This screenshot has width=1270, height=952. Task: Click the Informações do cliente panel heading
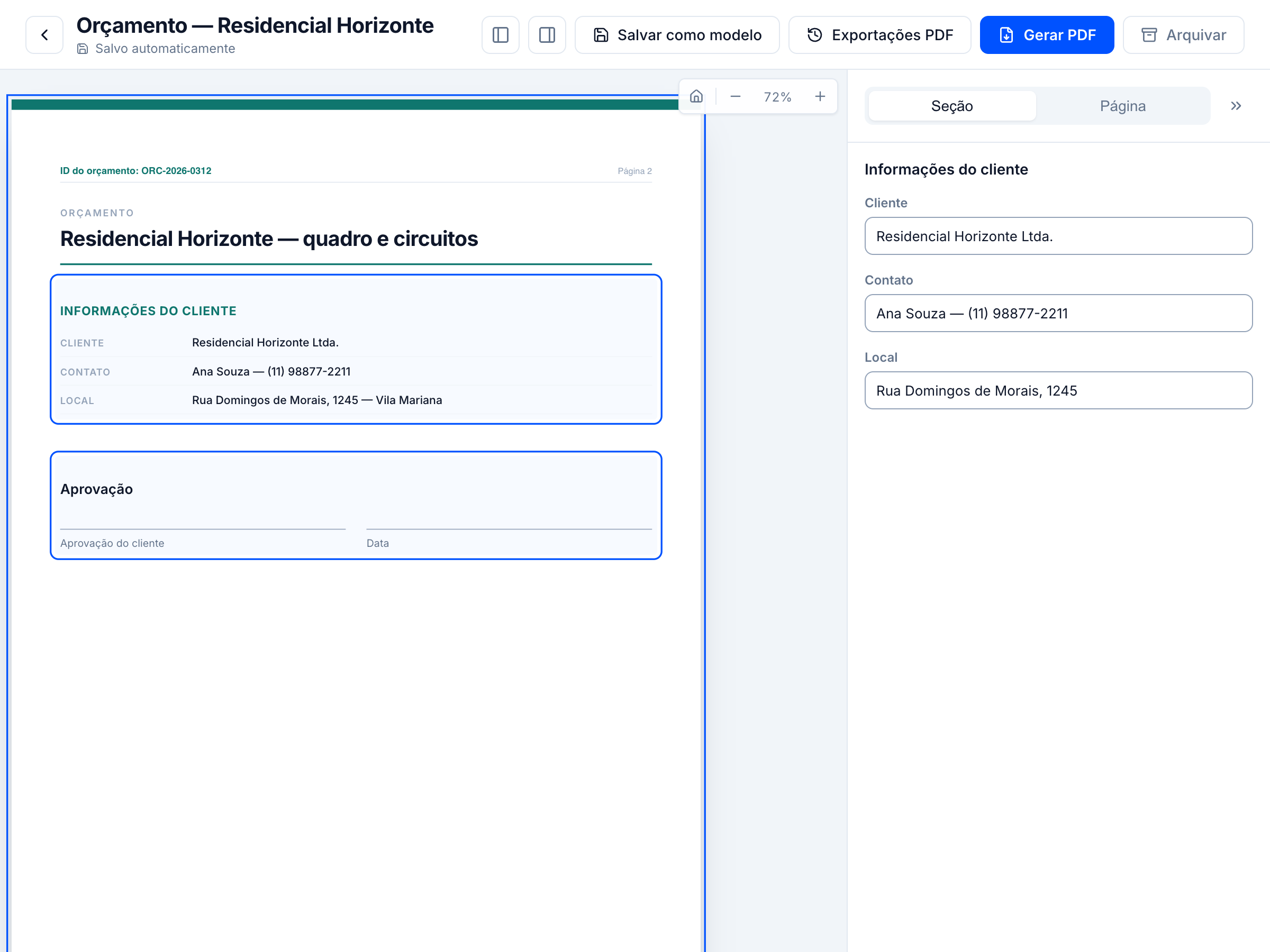click(946, 169)
